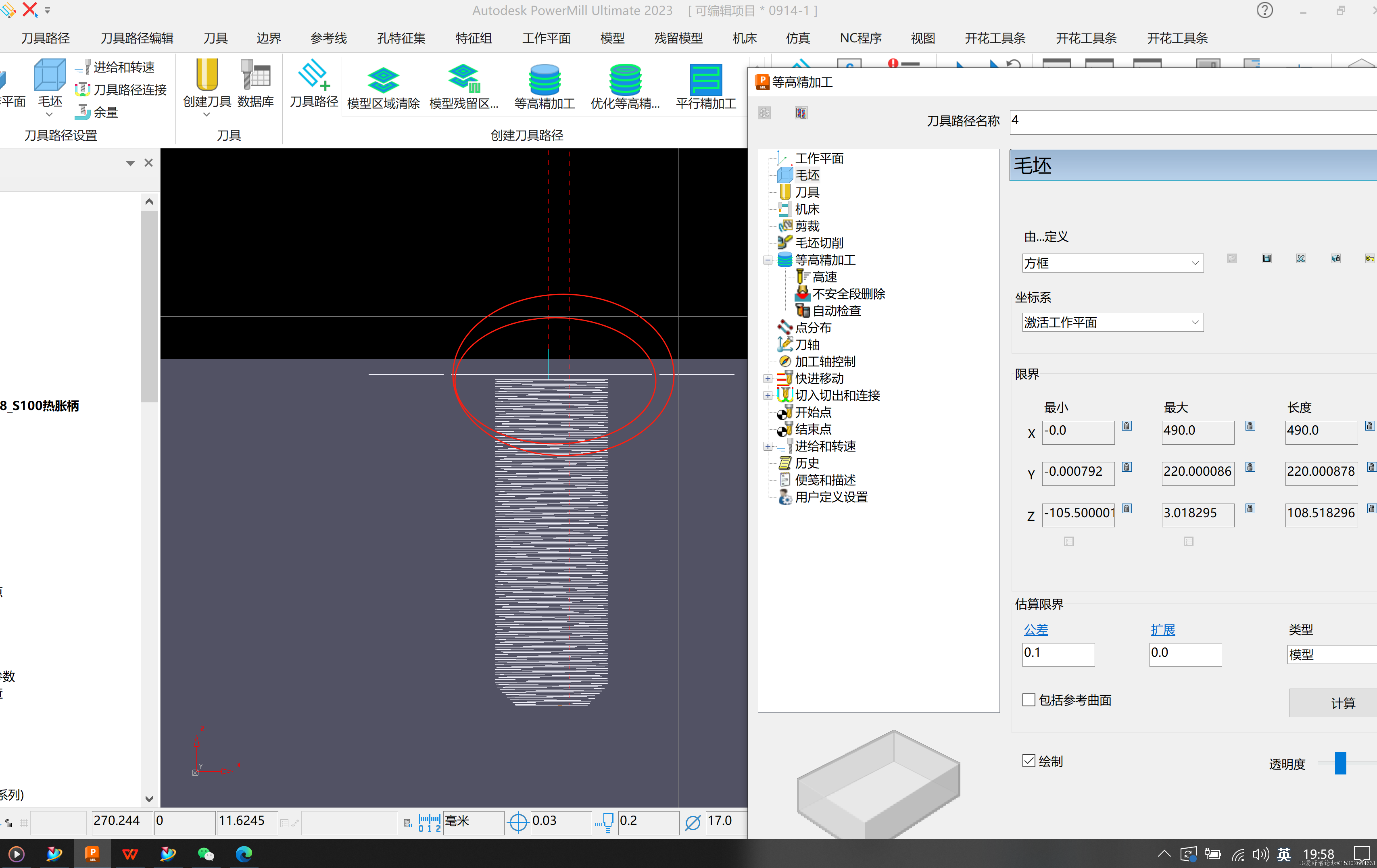
Task: Lock the X length value
Action: [x=1370, y=426]
